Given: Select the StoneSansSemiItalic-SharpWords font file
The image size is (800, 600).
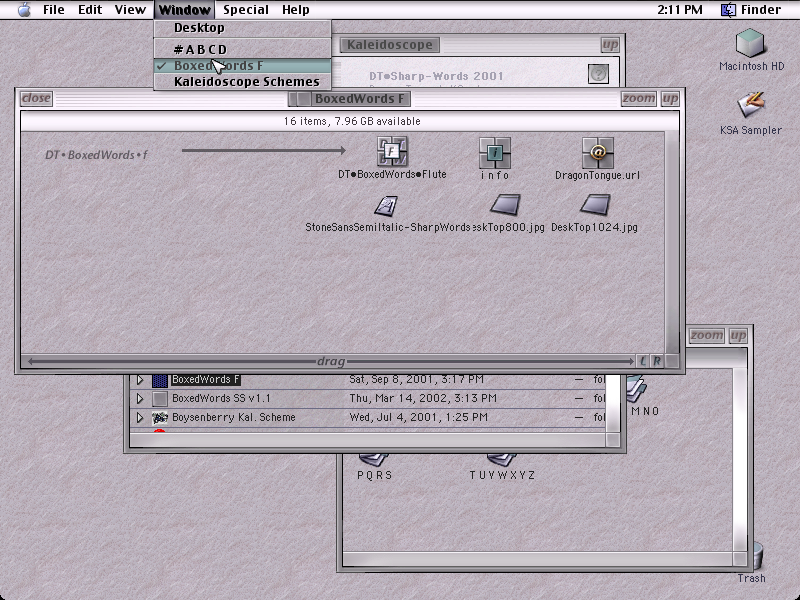Looking at the screenshot, I should [386, 206].
